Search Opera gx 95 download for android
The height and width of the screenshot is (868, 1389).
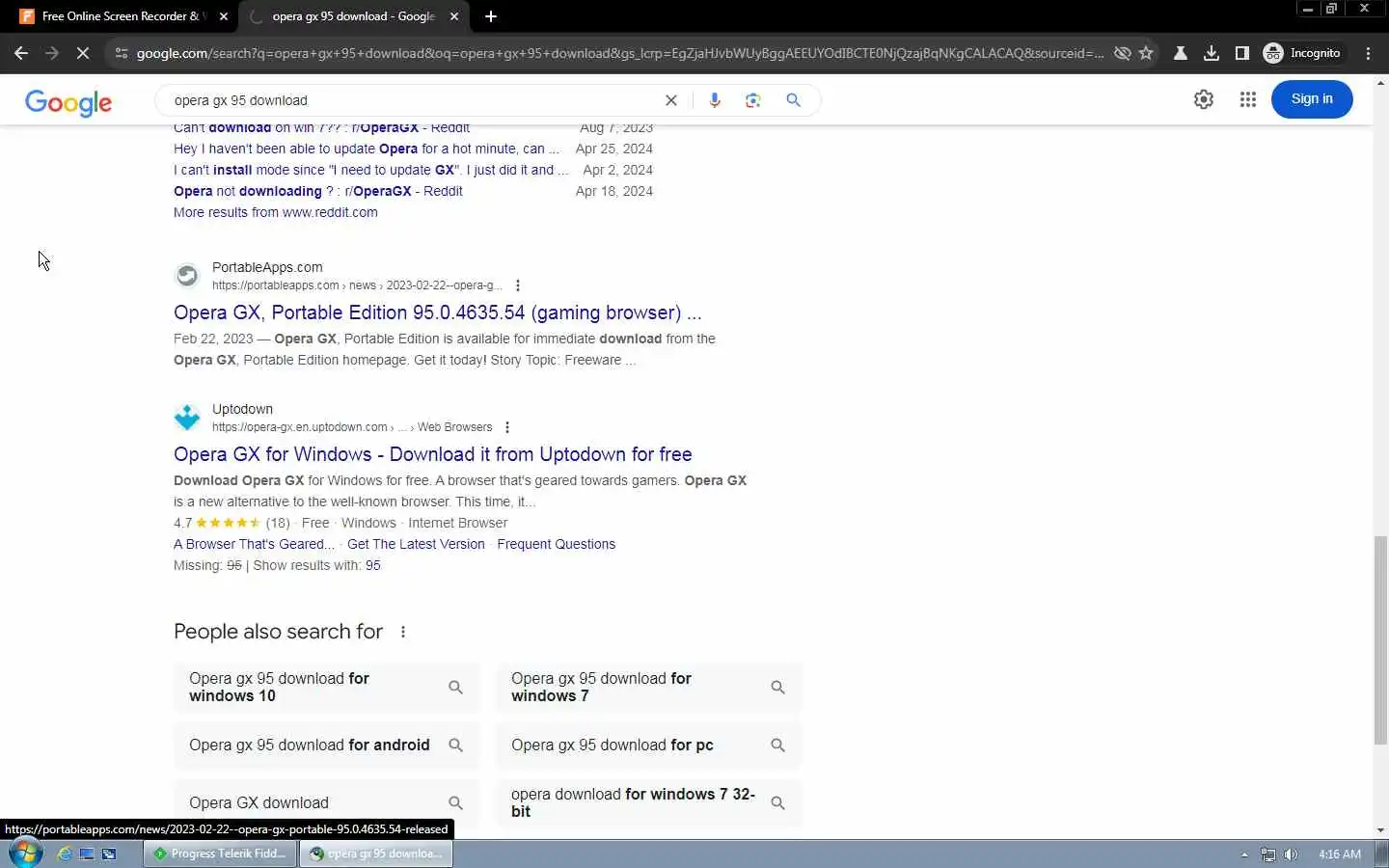pos(326,746)
